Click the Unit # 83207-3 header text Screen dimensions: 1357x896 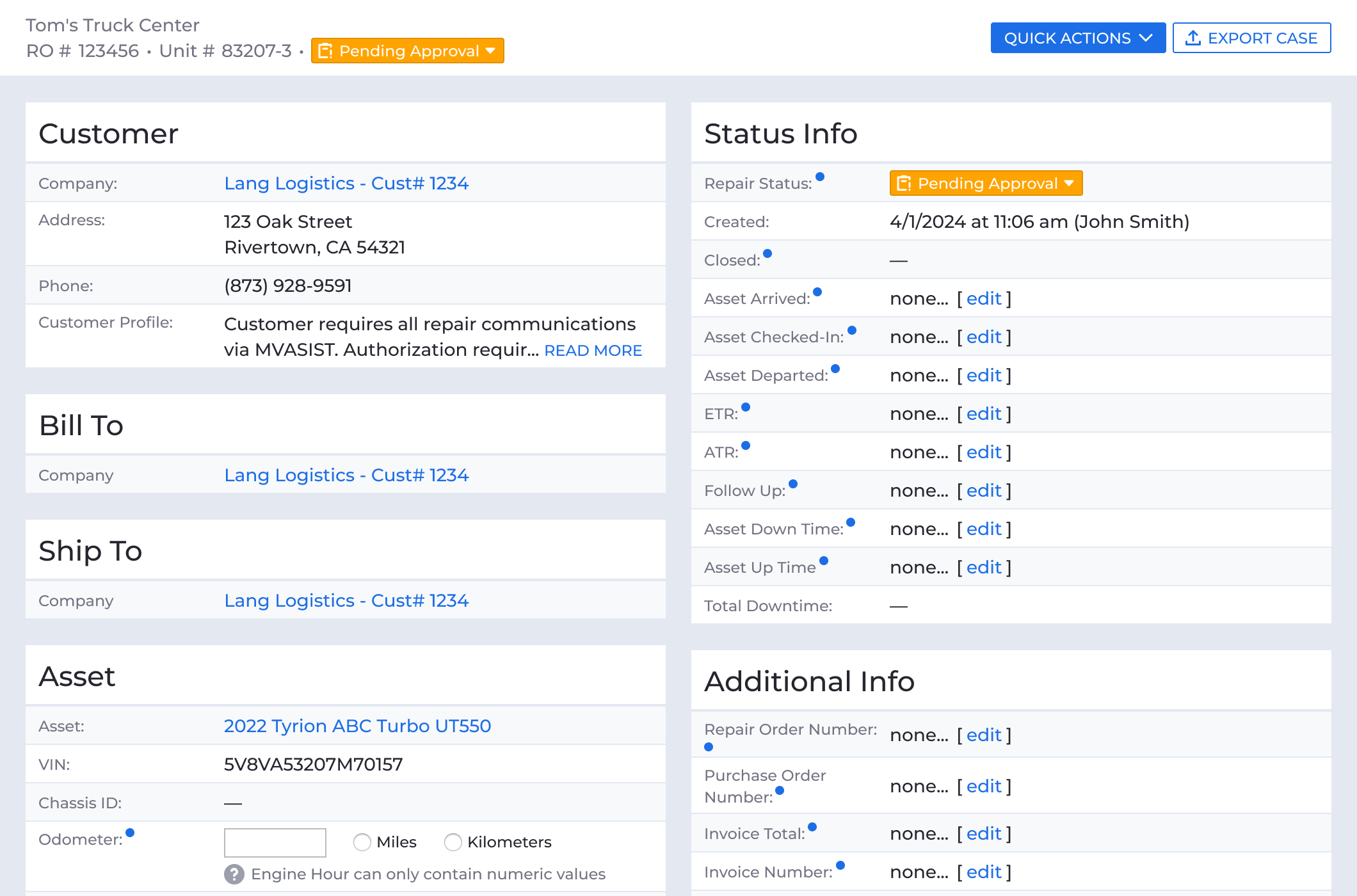(x=225, y=51)
